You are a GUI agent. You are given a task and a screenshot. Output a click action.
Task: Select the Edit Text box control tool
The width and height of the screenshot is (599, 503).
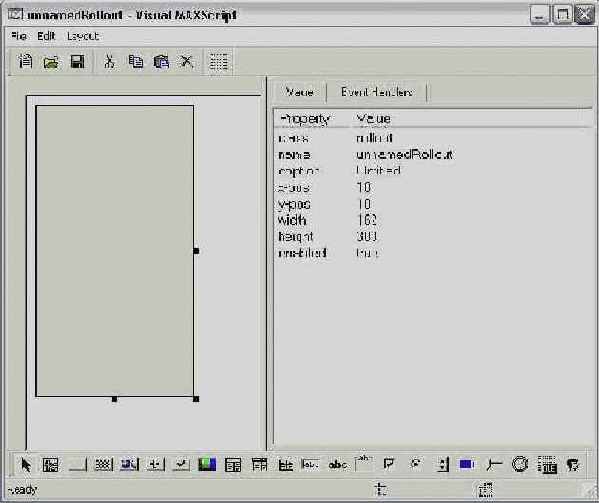[x=310, y=464]
